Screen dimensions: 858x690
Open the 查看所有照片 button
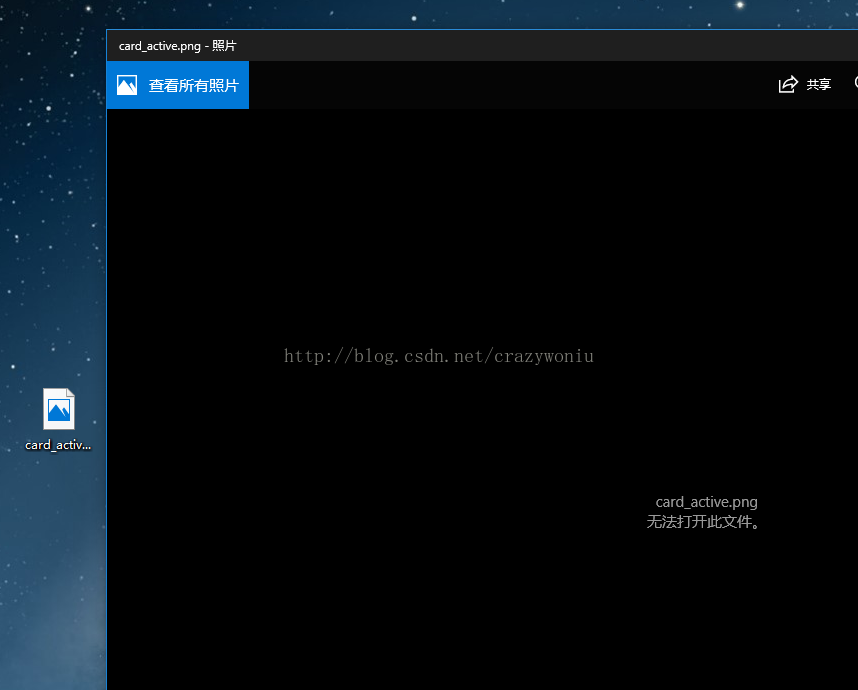tap(178, 85)
